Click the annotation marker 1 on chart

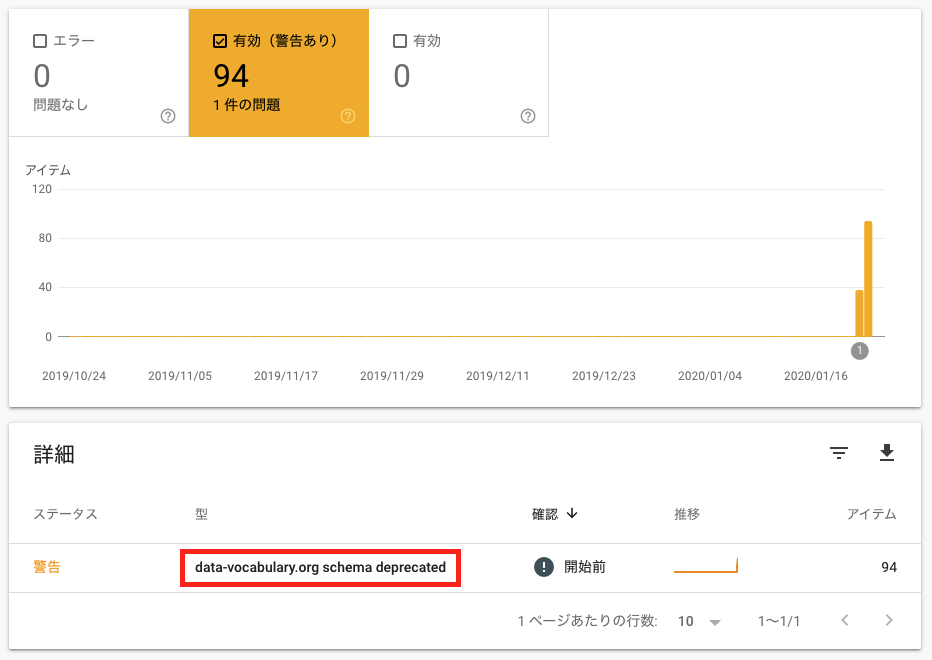coord(859,351)
